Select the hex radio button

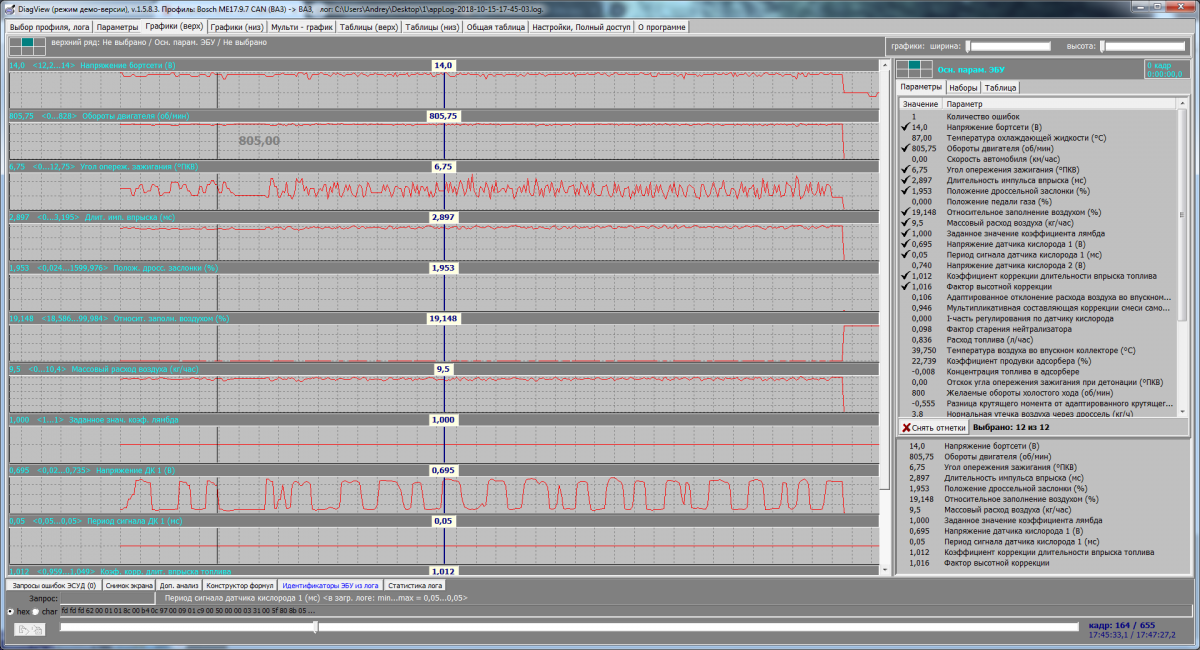(x=11, y=611)
